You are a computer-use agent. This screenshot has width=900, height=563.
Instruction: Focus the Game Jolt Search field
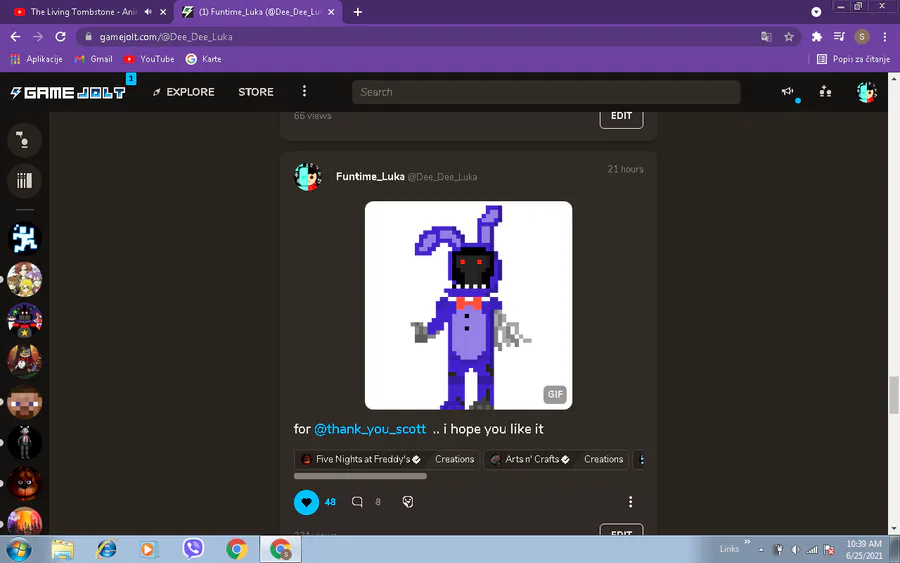546,92
